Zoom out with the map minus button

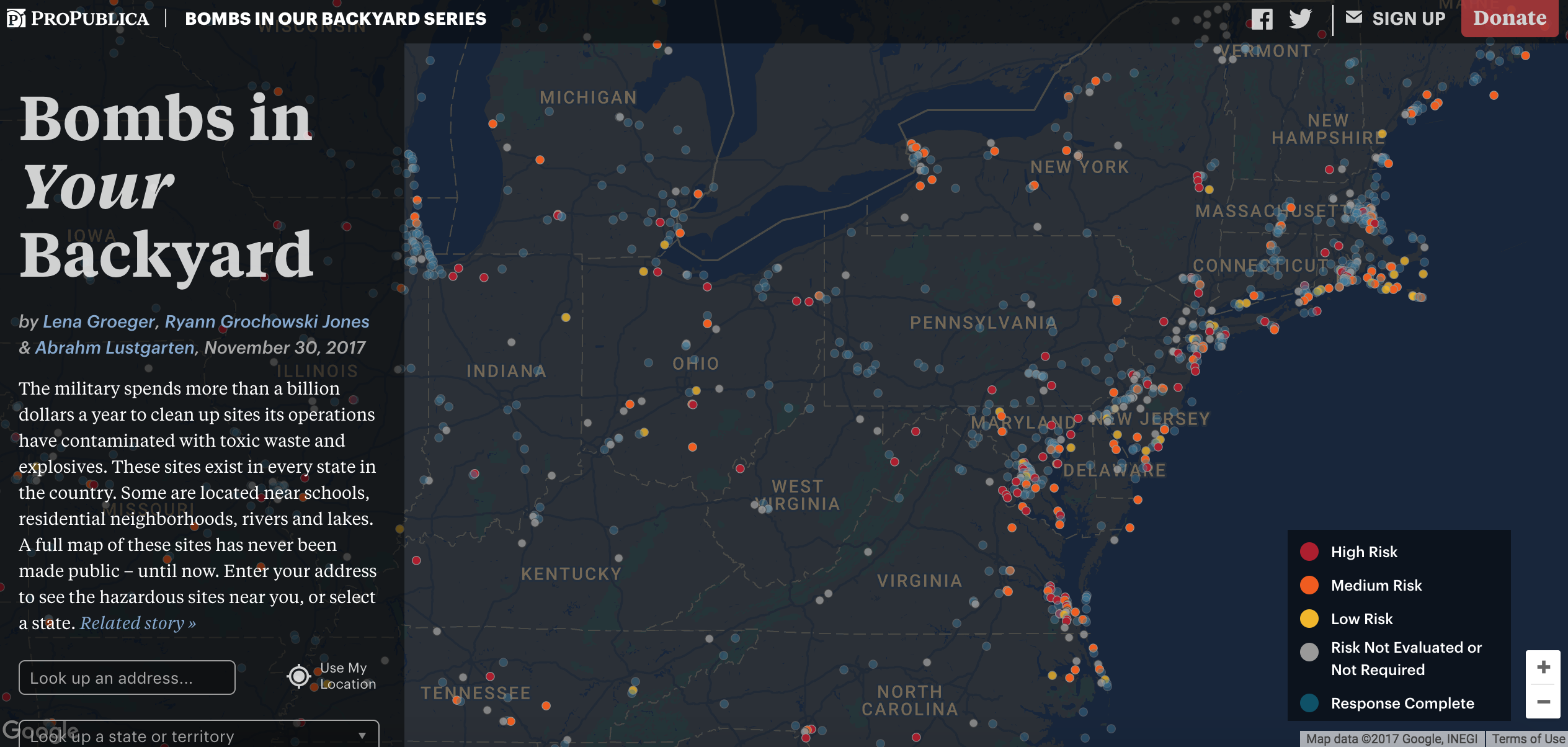tap(1543, 702)
